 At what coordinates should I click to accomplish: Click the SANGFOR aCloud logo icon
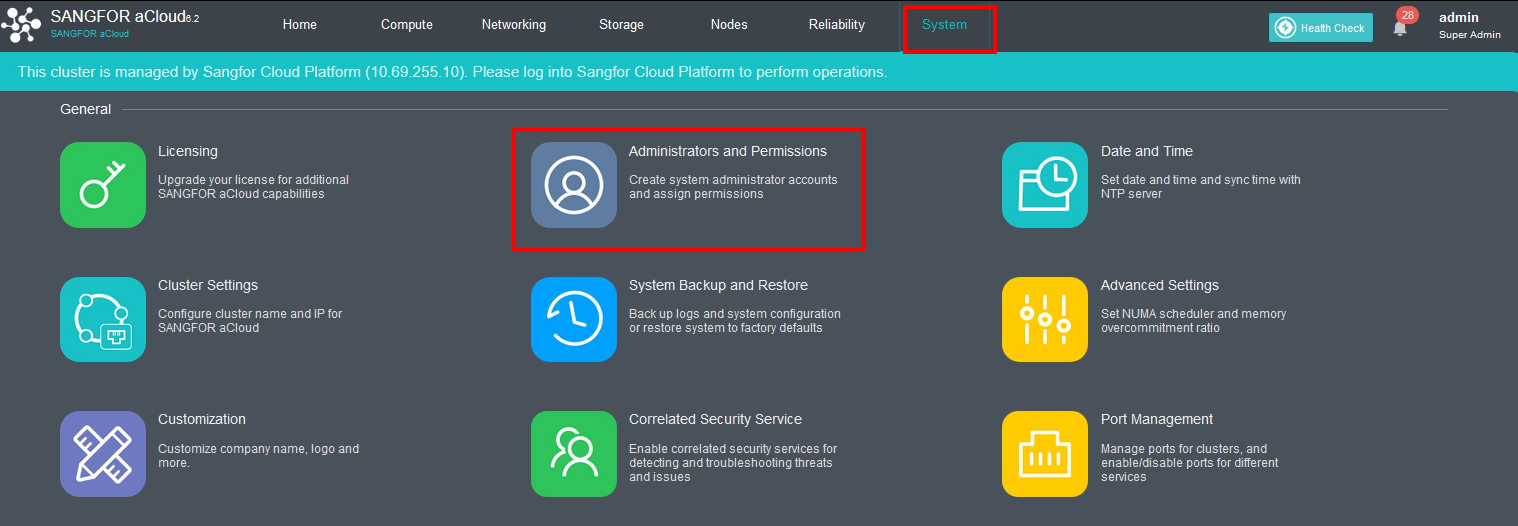21,25
